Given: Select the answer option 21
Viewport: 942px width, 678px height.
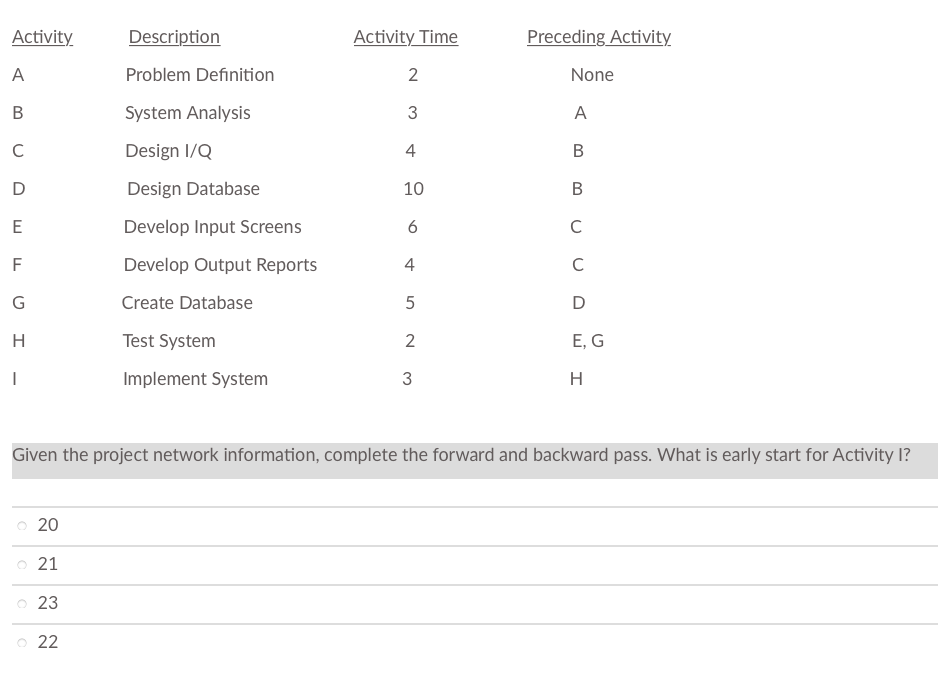Looking at the screenshot, I should pyautogui.click(x=47, y=564).
